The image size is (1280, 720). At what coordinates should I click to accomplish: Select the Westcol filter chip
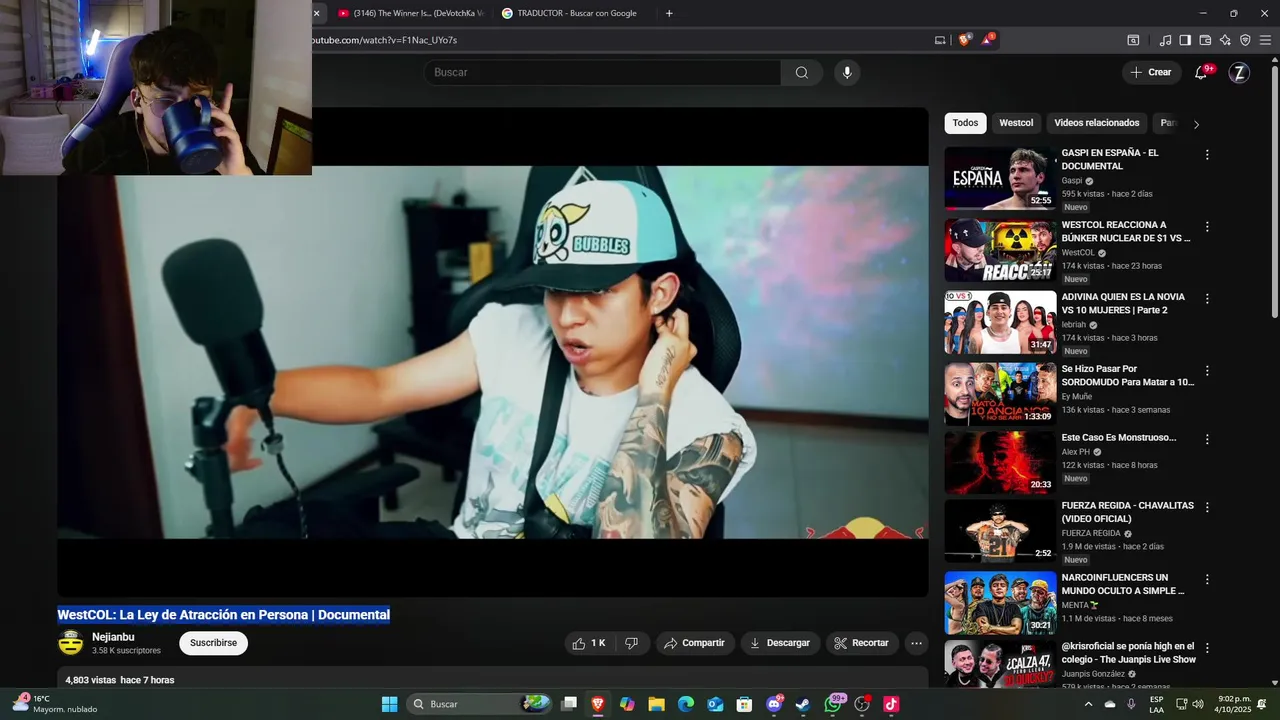click(1016, 123)
